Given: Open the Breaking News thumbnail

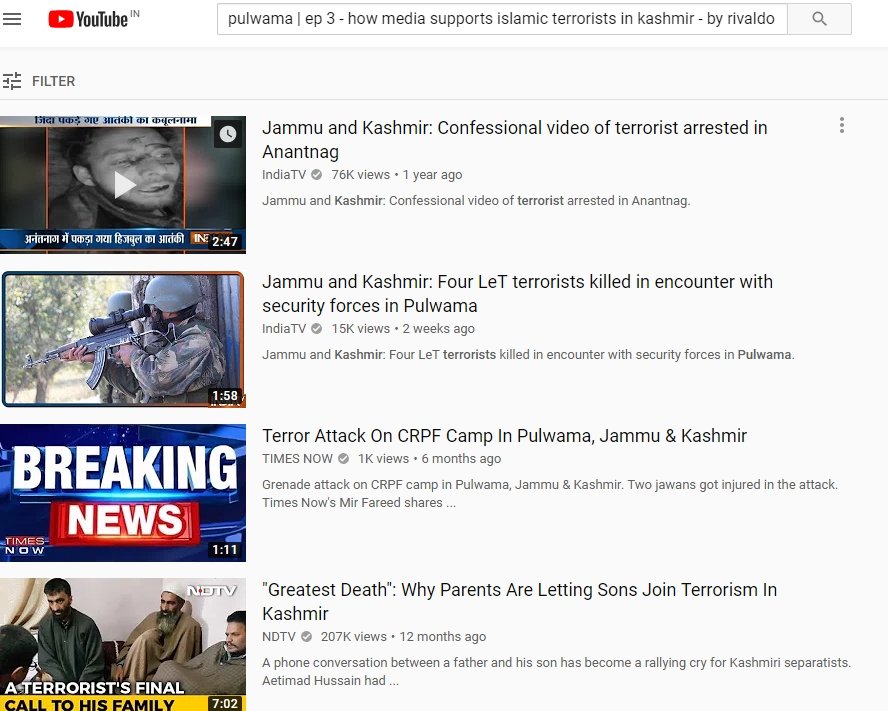Looking at the screenshot, I should 123,493.
